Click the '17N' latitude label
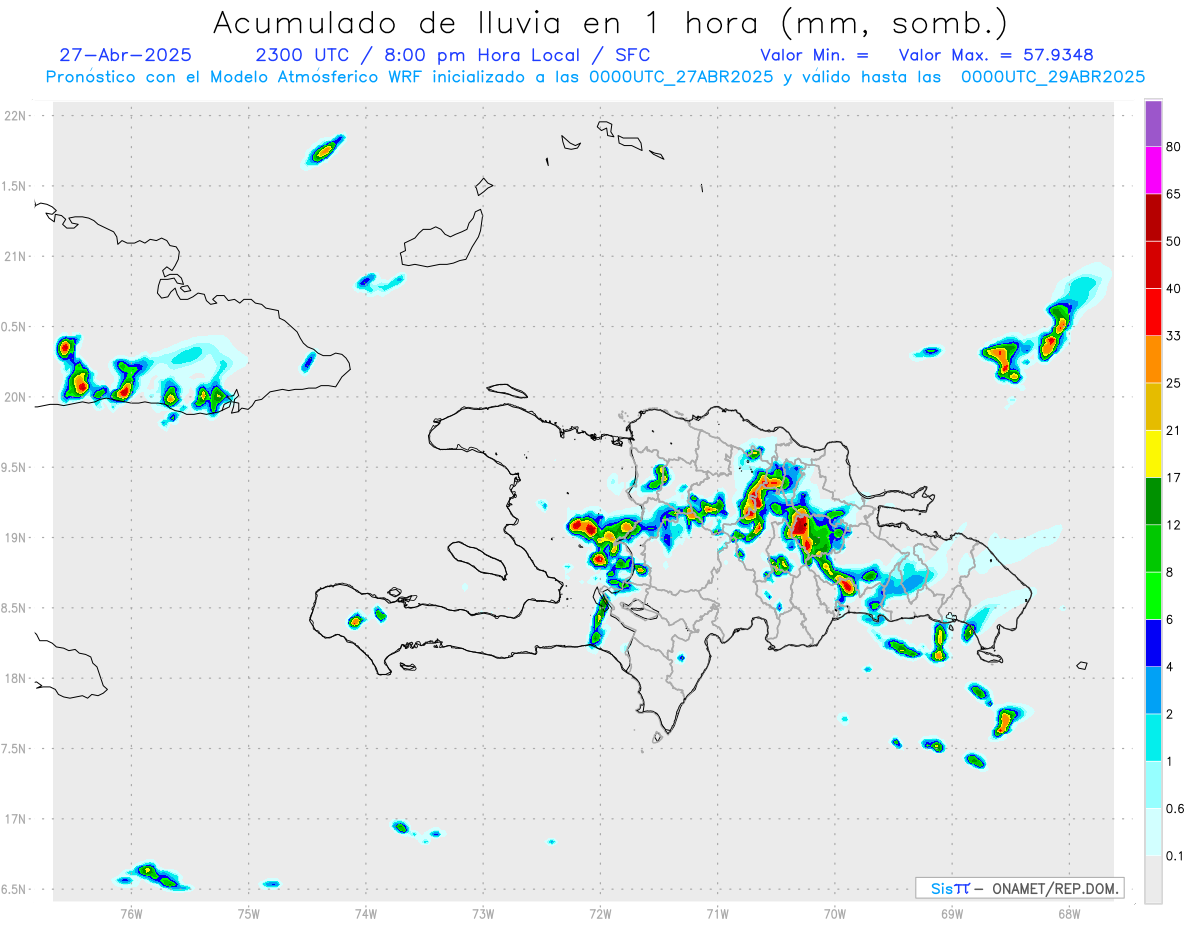Viewport: 1200px width, 927px height. click(x=16, y=819)
